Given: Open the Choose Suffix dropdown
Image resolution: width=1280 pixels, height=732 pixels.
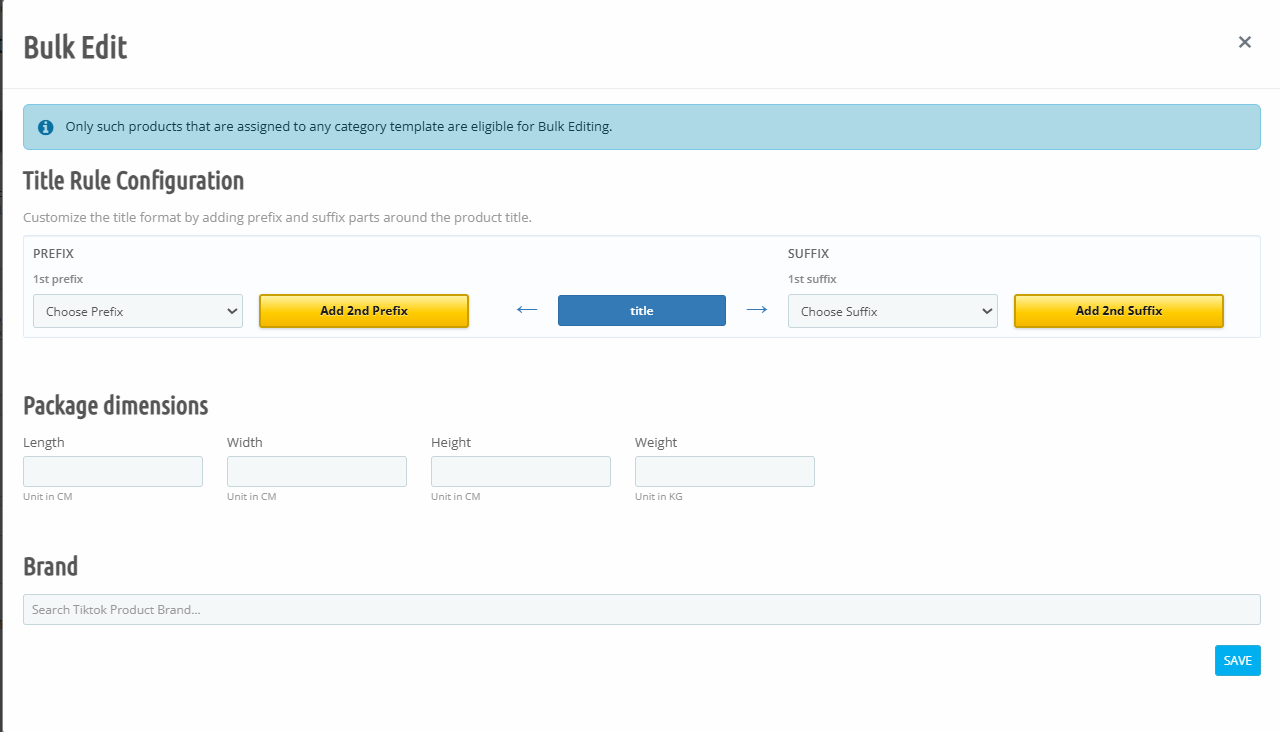Looking at the screenshot, I should pos(892,311).
